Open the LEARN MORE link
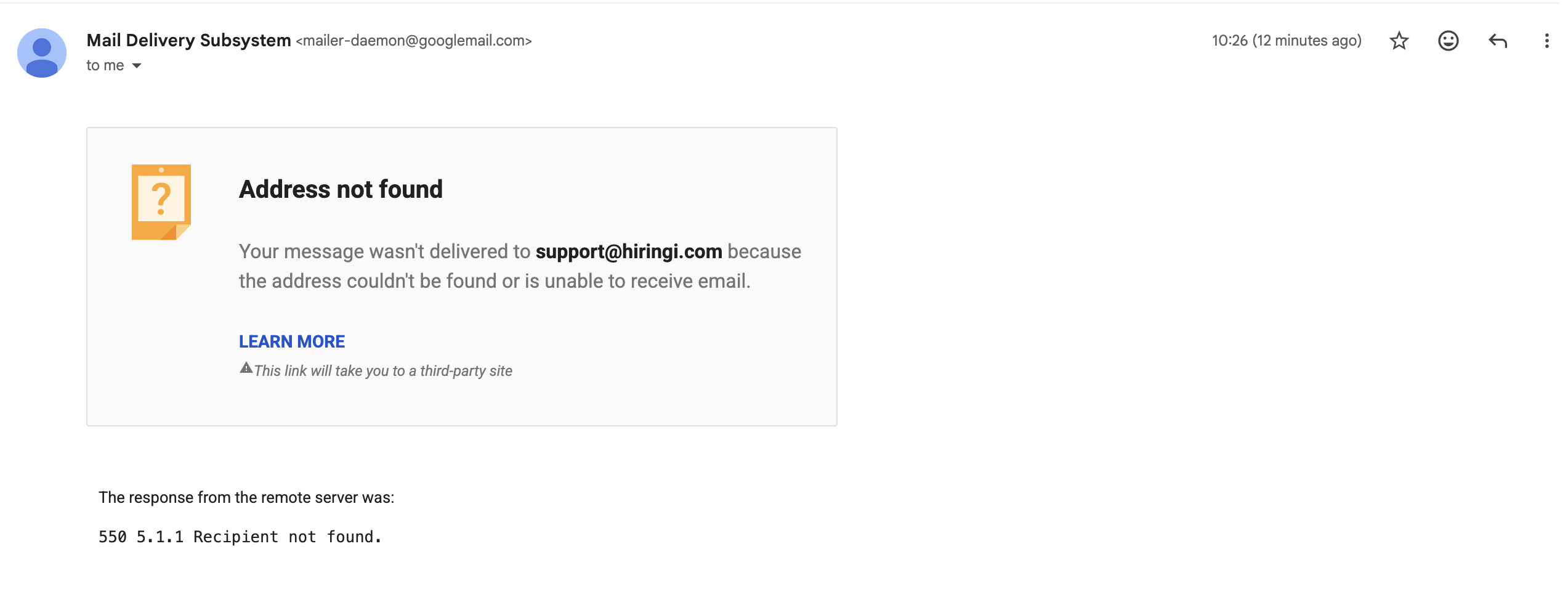This screenshot has width=1568, height=615. pos(292,341)
